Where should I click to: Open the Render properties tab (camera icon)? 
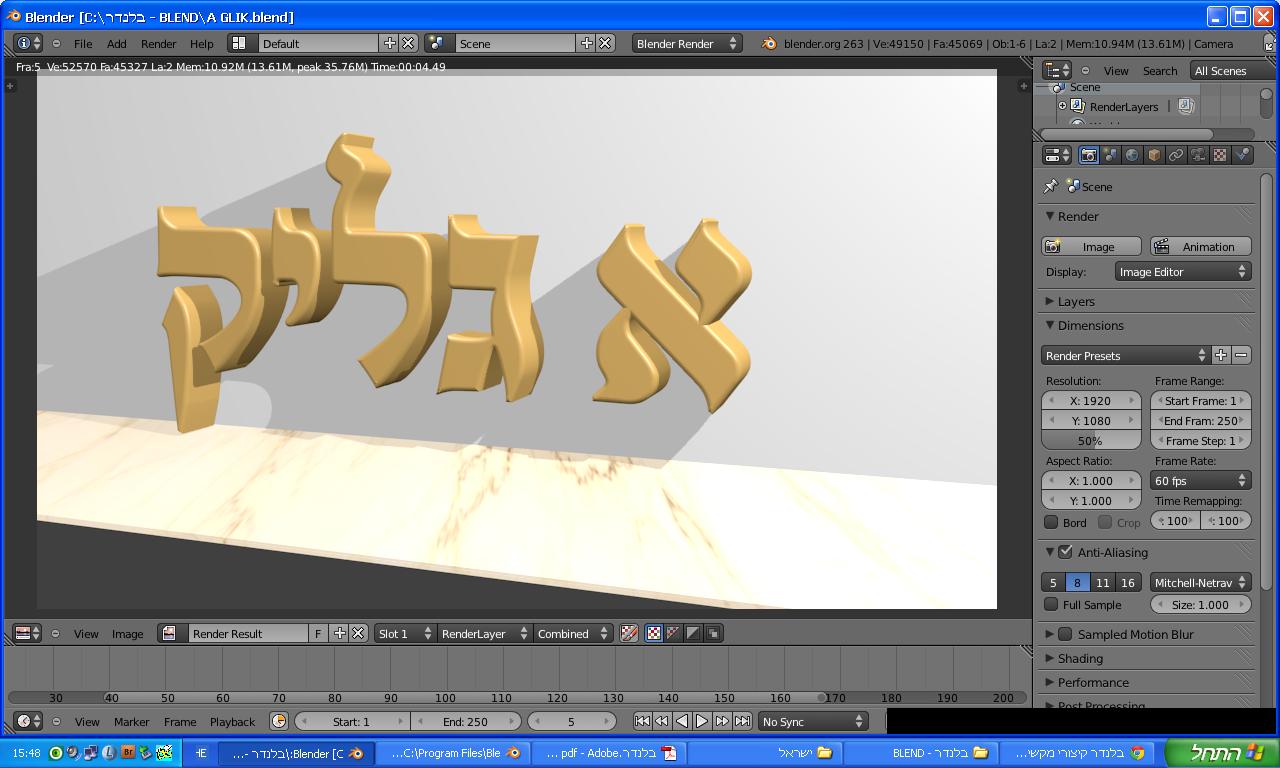click(x=1088, y=155)
